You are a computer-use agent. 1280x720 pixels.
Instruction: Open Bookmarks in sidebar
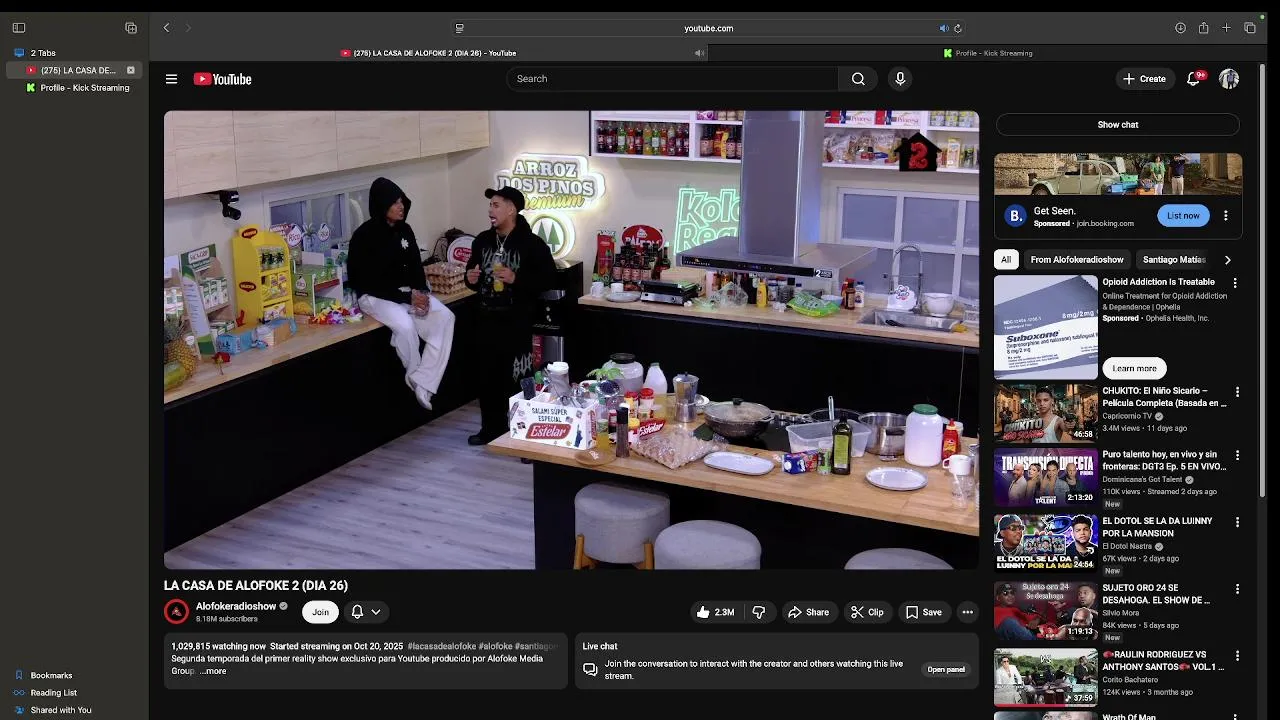click(x=51, y=675)
